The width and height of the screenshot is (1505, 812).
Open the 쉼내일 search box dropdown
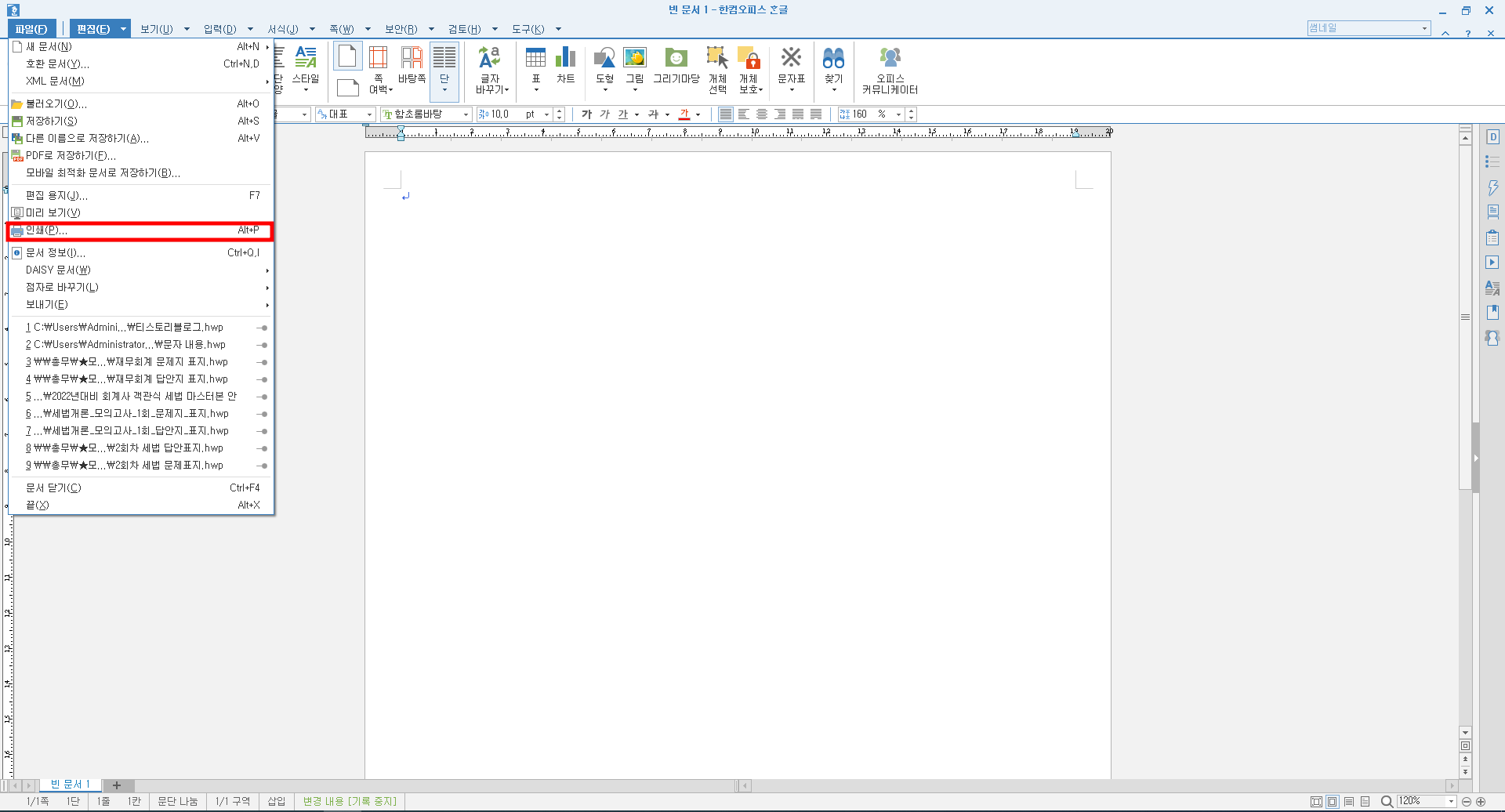pyautogui.click(x=1424, y=28)
